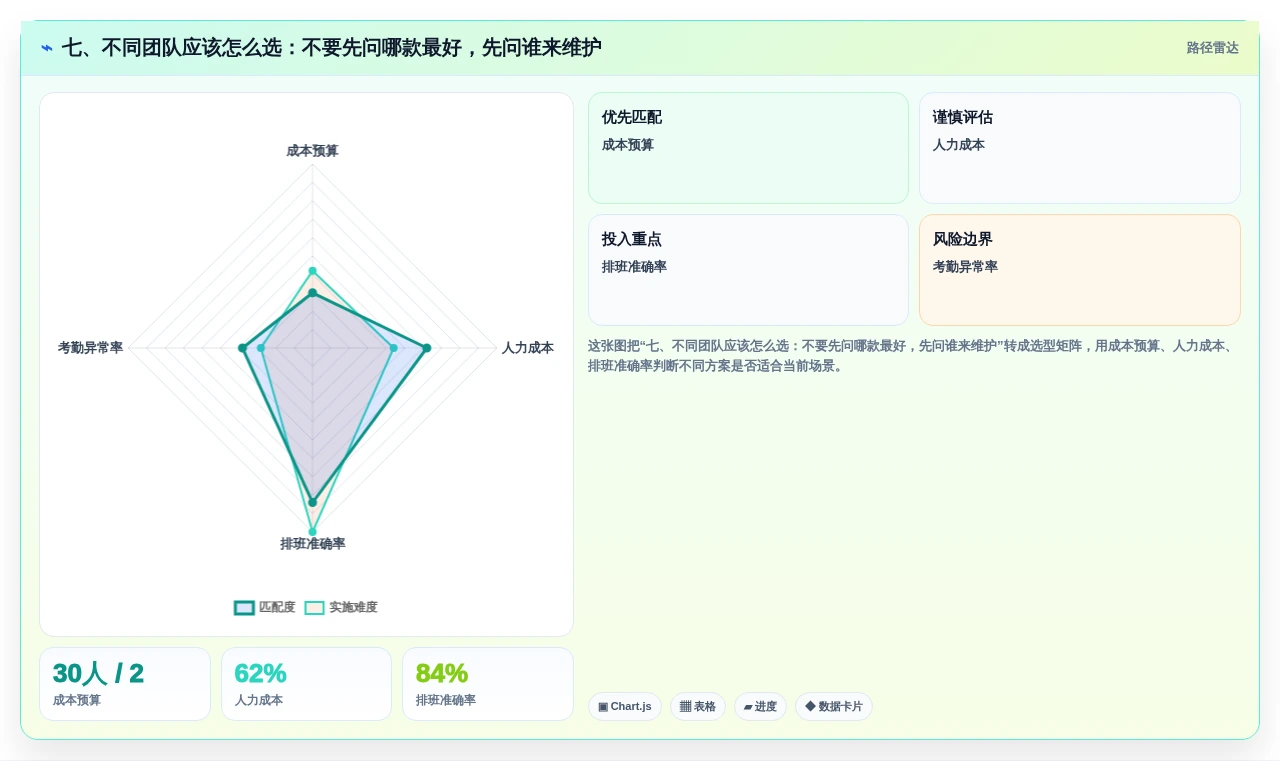Click the 排班准确率 radar axis label
Screen dimensions: 1280x761
point(312,544)
